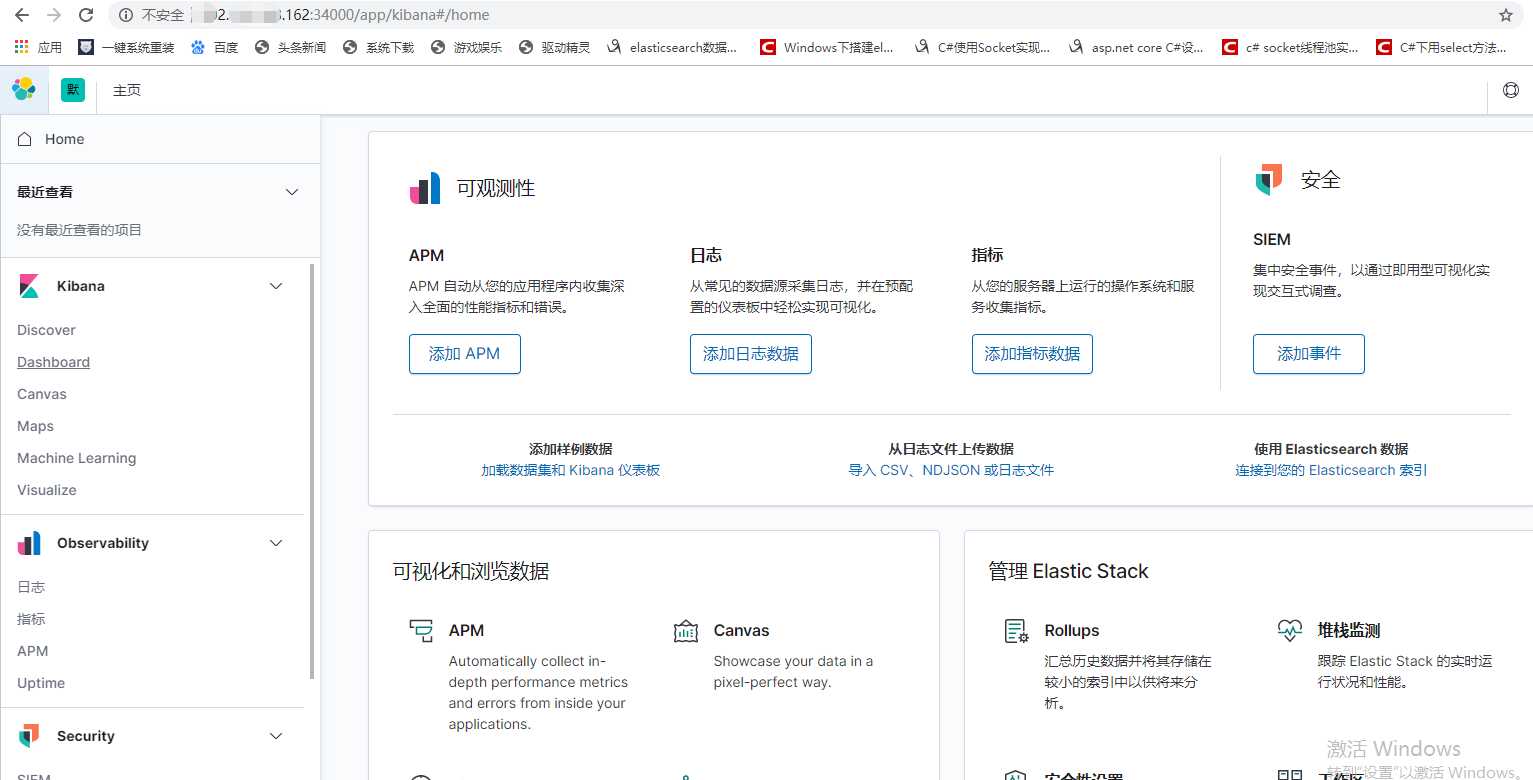Click the Observability icon in sidebar

tap(29, 543)
